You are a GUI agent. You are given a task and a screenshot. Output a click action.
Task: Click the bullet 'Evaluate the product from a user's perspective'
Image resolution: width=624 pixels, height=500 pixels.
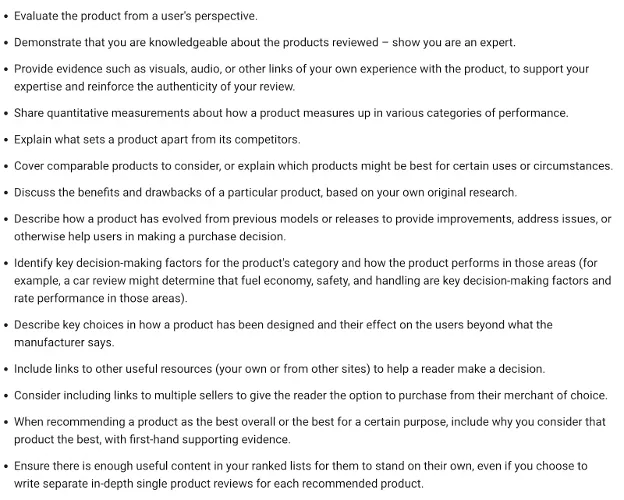(136, 16)
